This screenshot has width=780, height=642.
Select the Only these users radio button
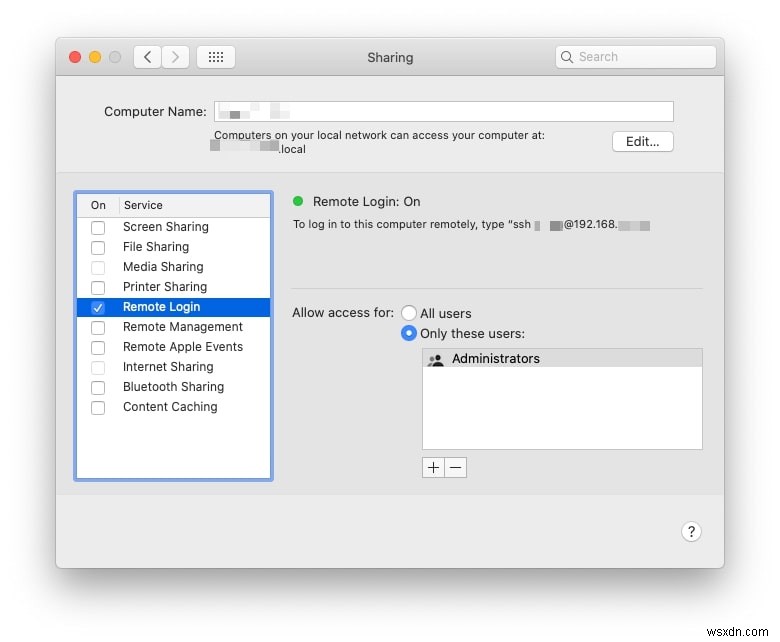click(409, 333)
